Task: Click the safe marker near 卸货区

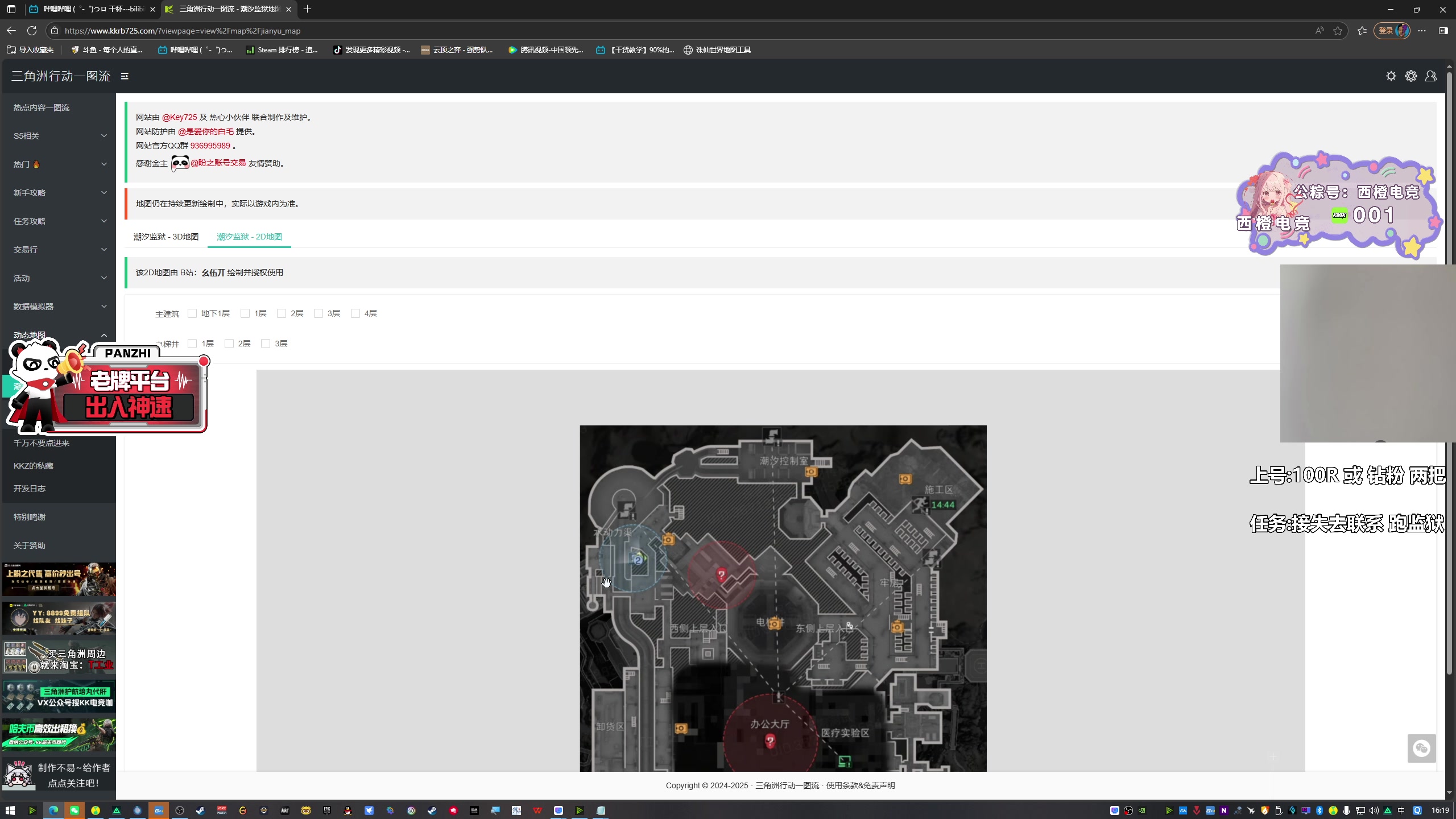Action: click(681, 728)
